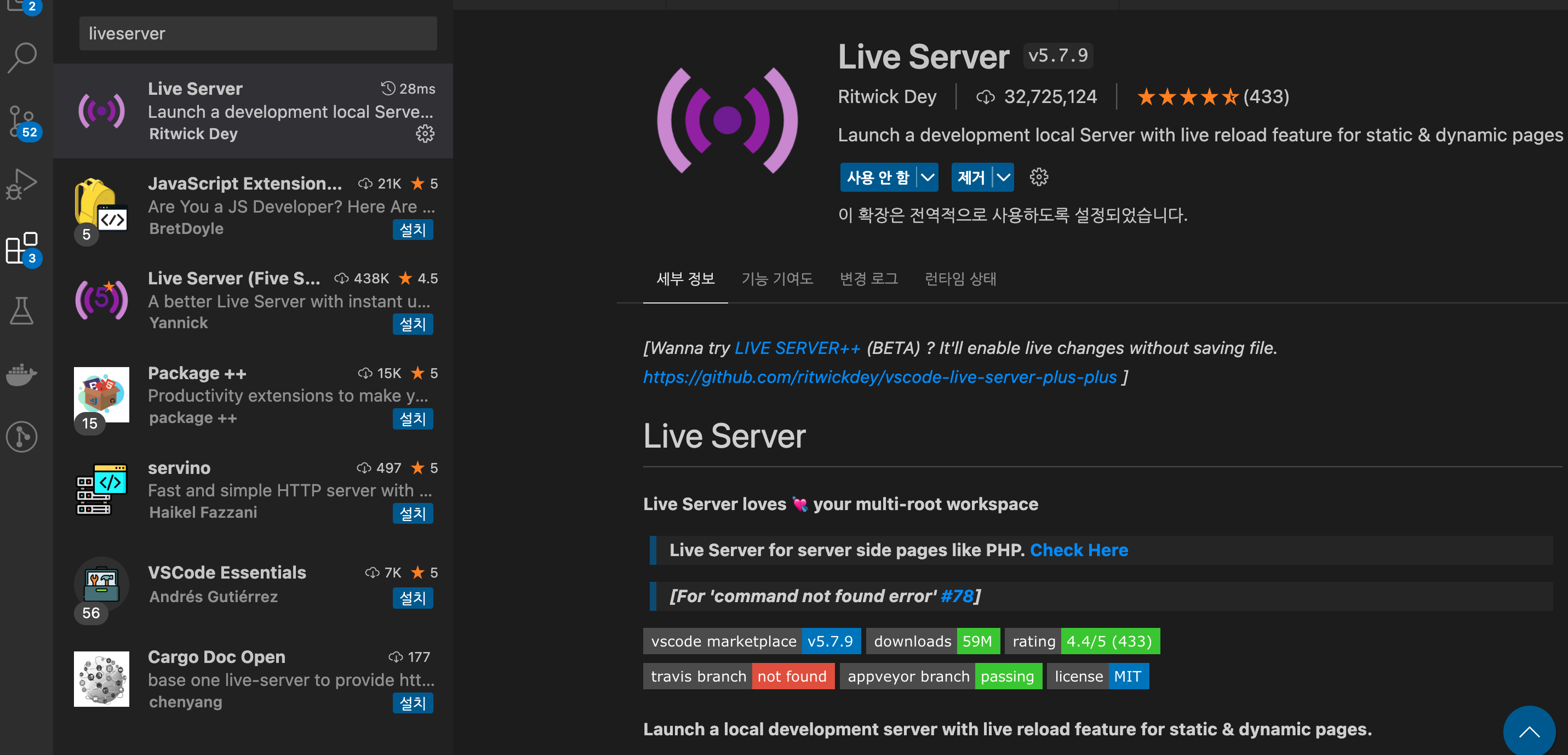
Task: Click the download count 32,725,124
Action: tap(1036, 97)
